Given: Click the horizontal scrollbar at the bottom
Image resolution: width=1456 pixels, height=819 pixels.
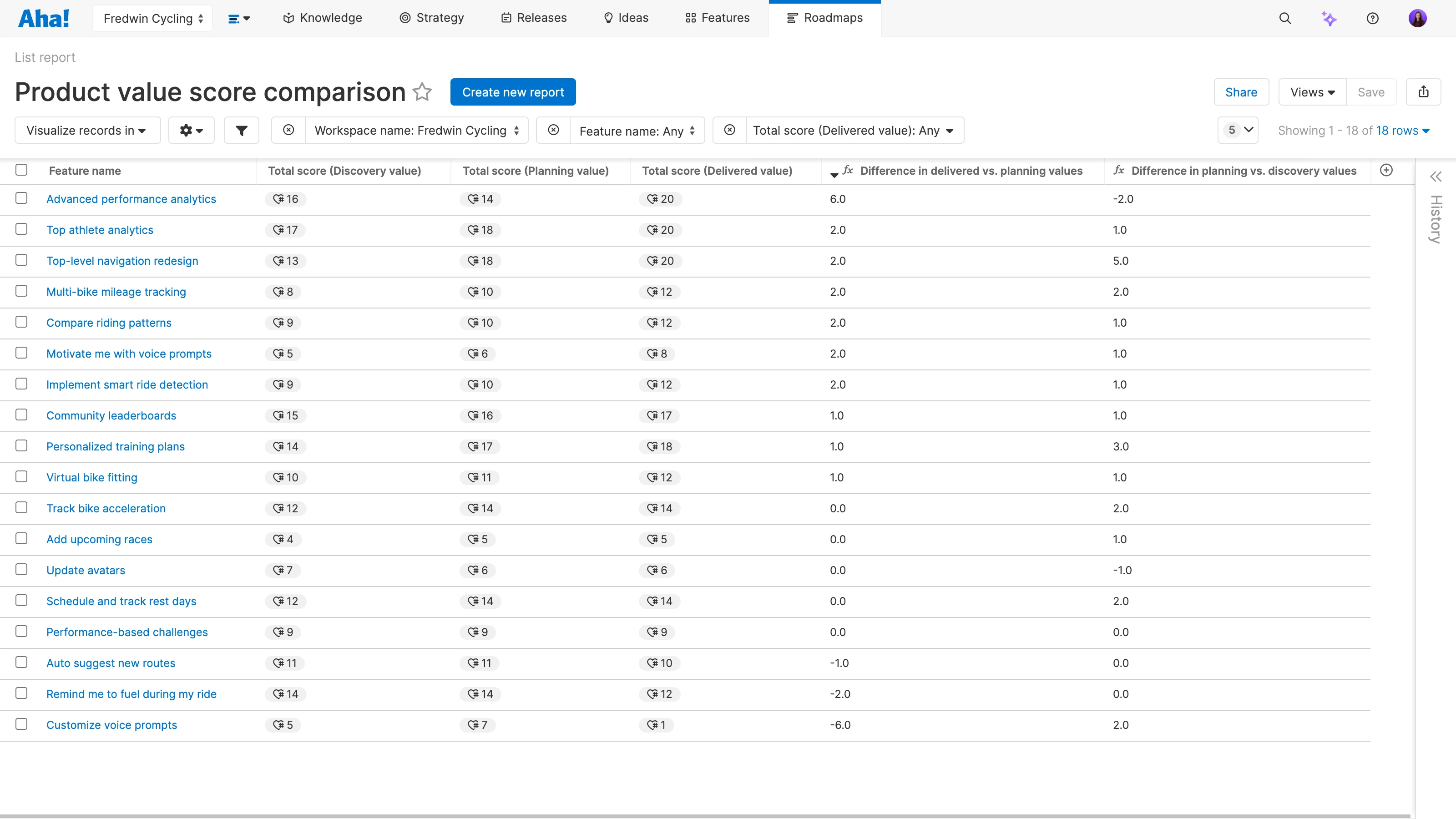Looking at the screenshot, I should tap(704, 816).
